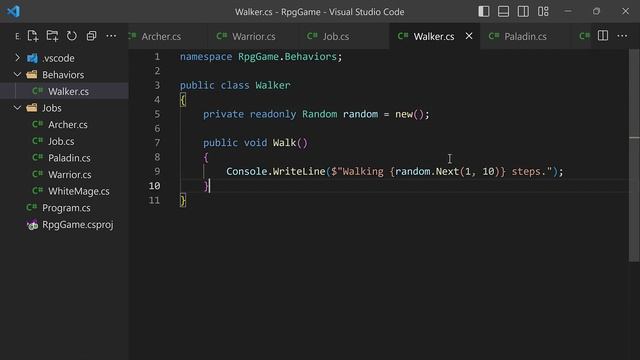Open Explorer more actions ellipsis menu
Viewport: 640px width, 360px height.
point(111,36)
